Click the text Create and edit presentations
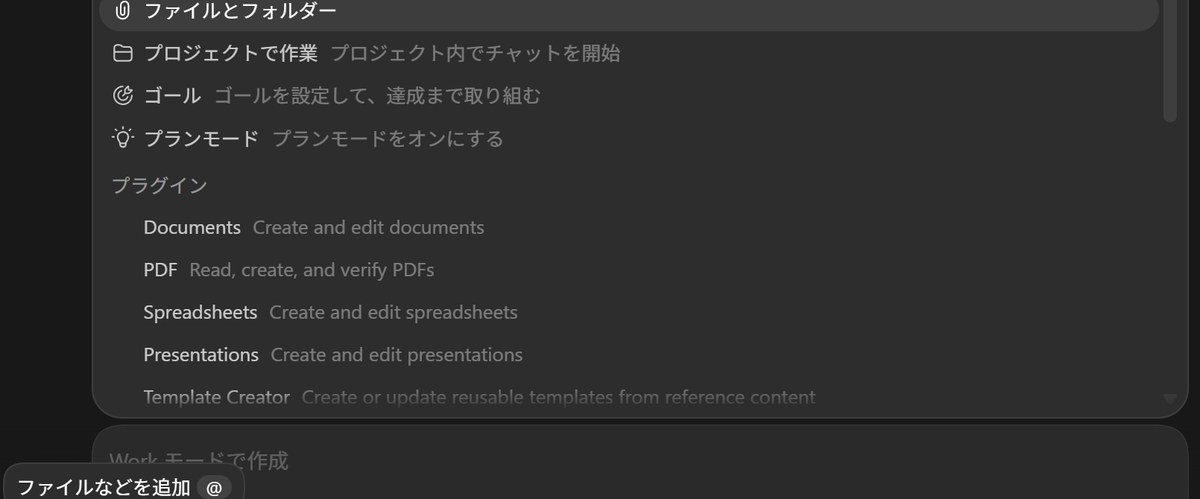This screenshot has width=1200, height=499. click(x=396, y=355)
